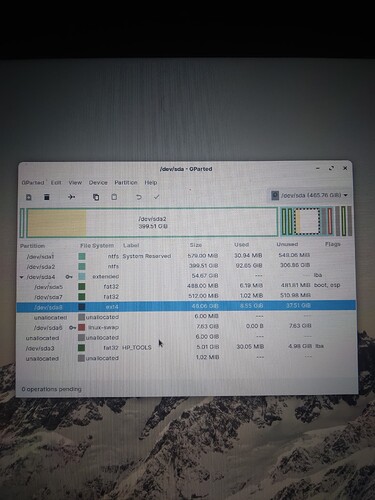Sort by the Size column header
Image resolution: width=375 pixels, height=500 pixels.
pyautogui.click(x=196, y=245)
